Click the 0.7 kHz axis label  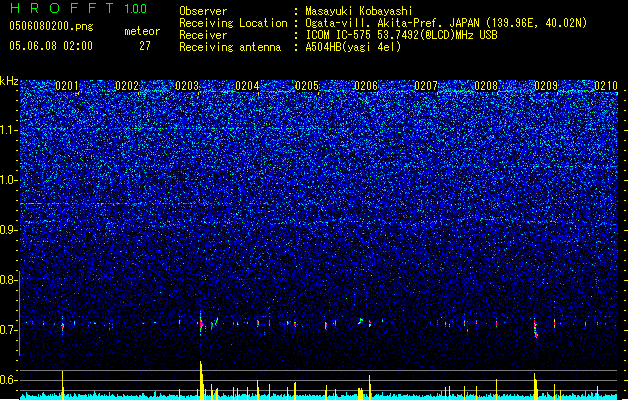pyautogui.click(x=9, y=330)
